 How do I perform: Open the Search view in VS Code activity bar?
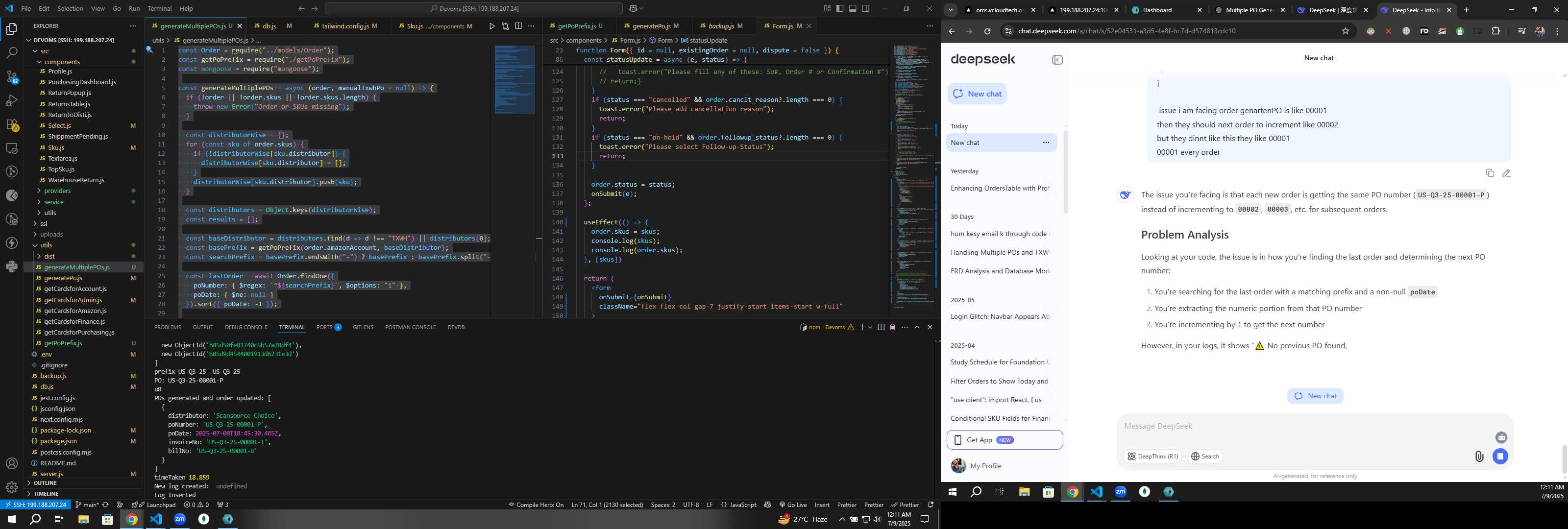coord(12,53)
